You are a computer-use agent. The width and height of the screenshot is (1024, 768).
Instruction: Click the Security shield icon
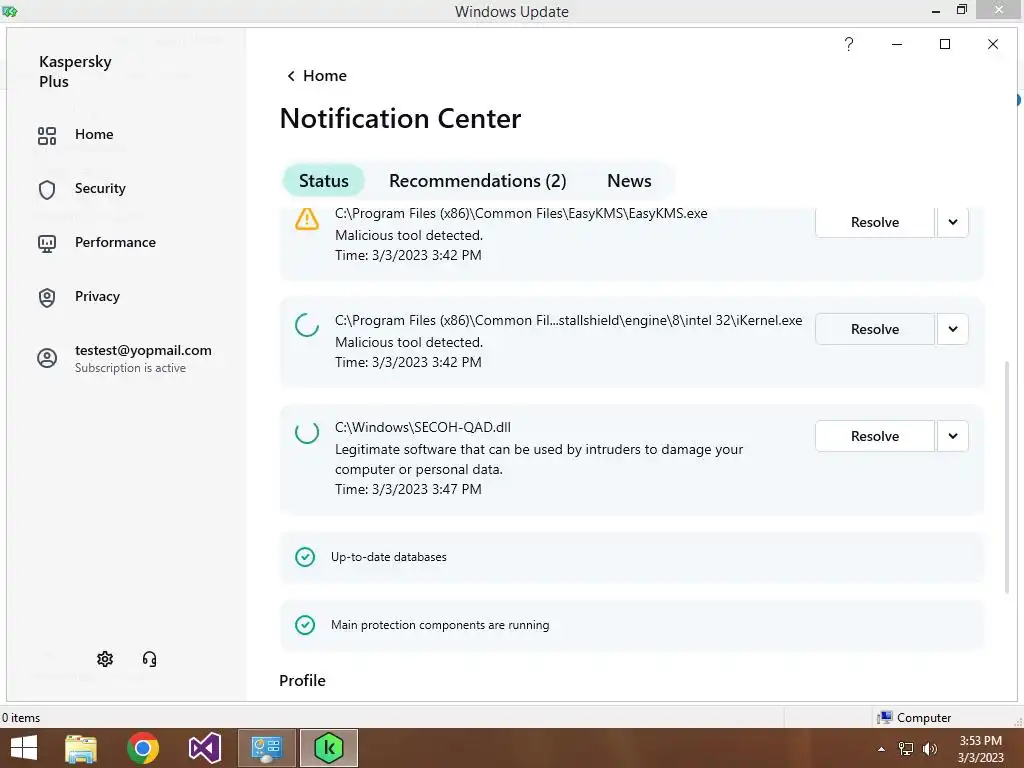point(47,189)
